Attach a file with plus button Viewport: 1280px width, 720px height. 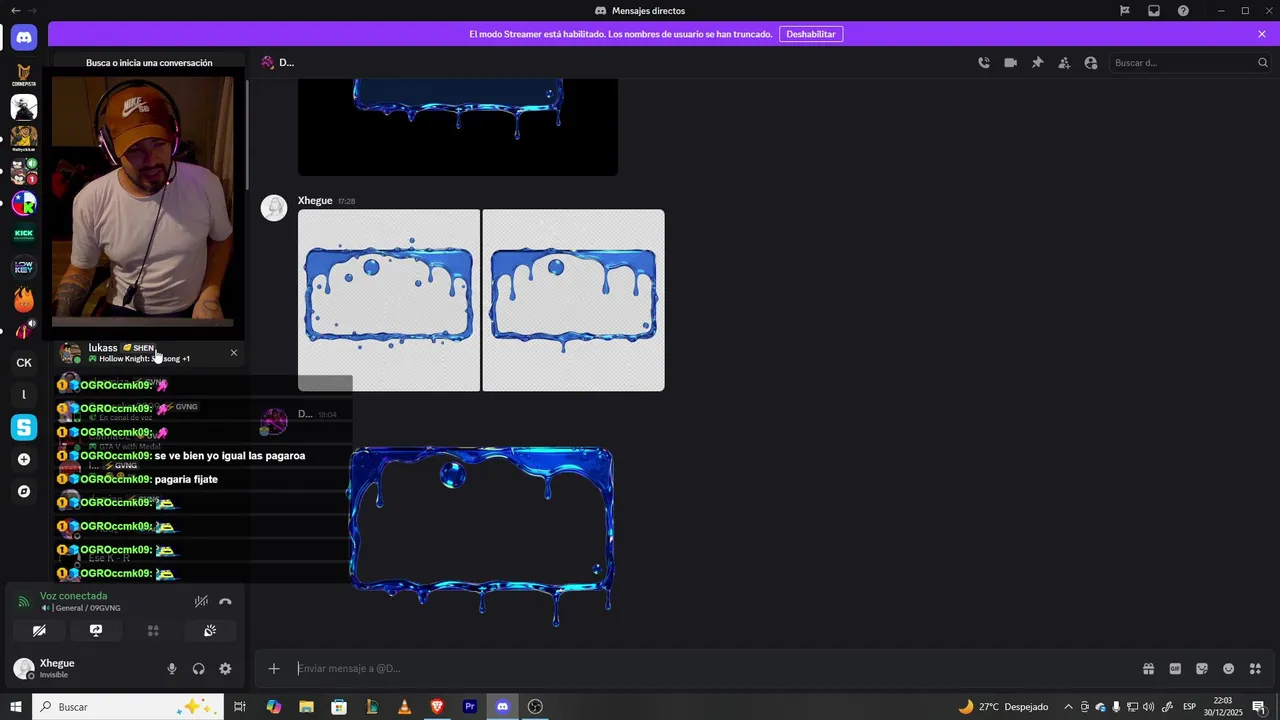(x=274, y=668)
